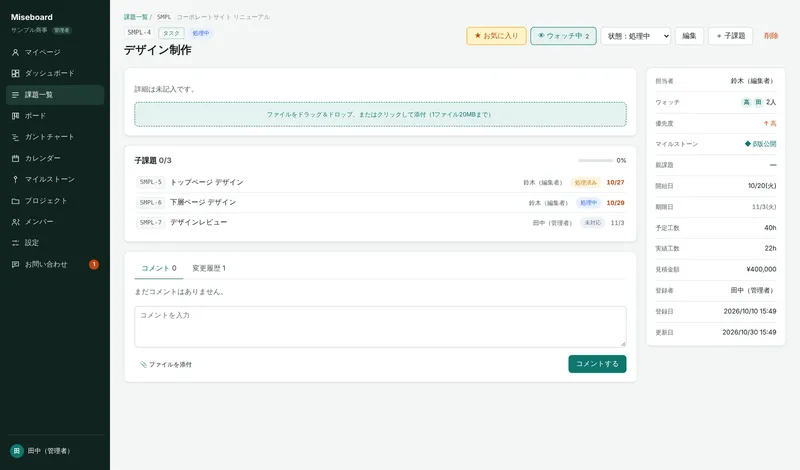800x470 pixels.
Task: Click the 登録日 2026/10/10 15:49 value
Action: (x=750, y=311)
